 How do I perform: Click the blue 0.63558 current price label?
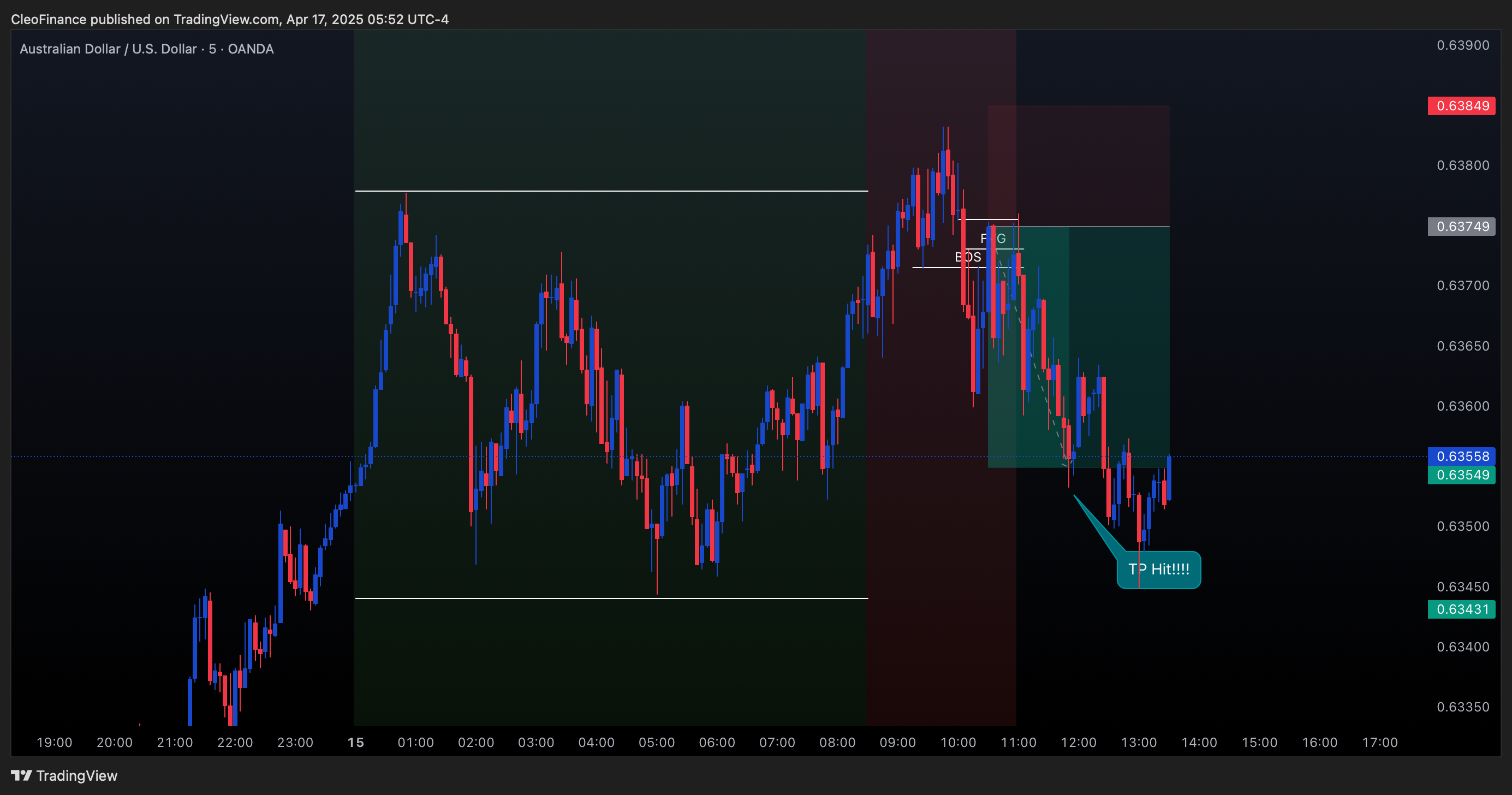[1462, 456]
